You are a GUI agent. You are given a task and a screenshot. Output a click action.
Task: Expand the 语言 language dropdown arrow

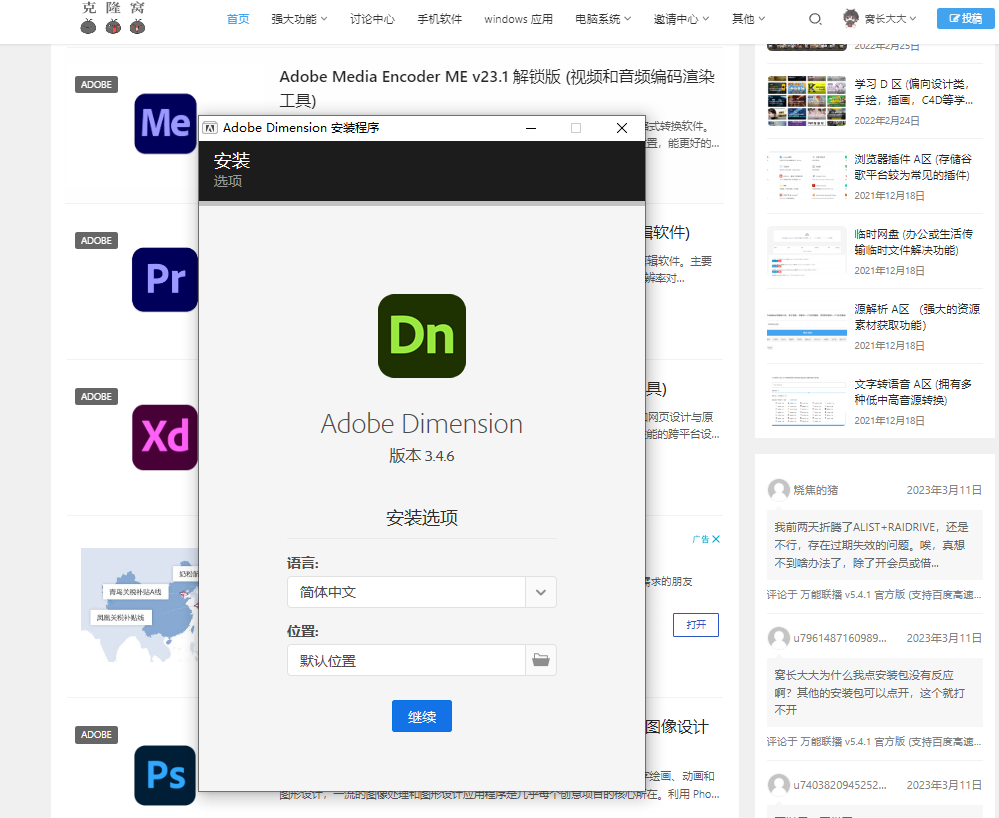[541, 592]
